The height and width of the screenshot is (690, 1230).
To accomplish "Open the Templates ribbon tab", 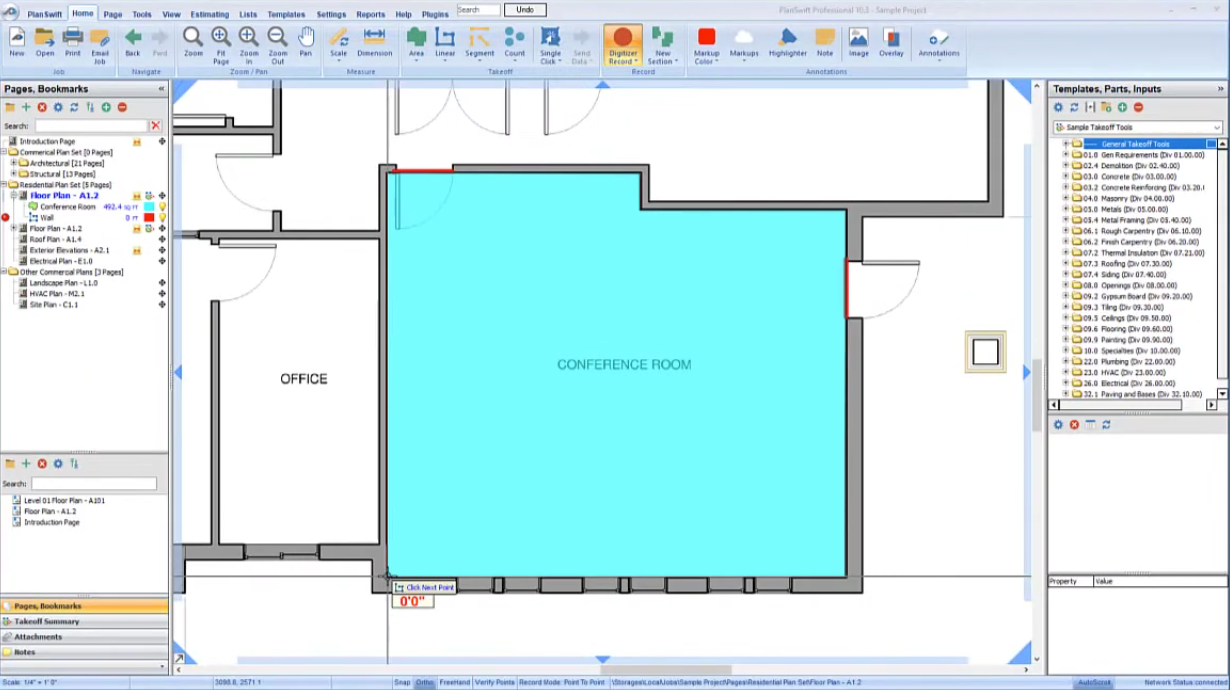I will coord(286,14).
